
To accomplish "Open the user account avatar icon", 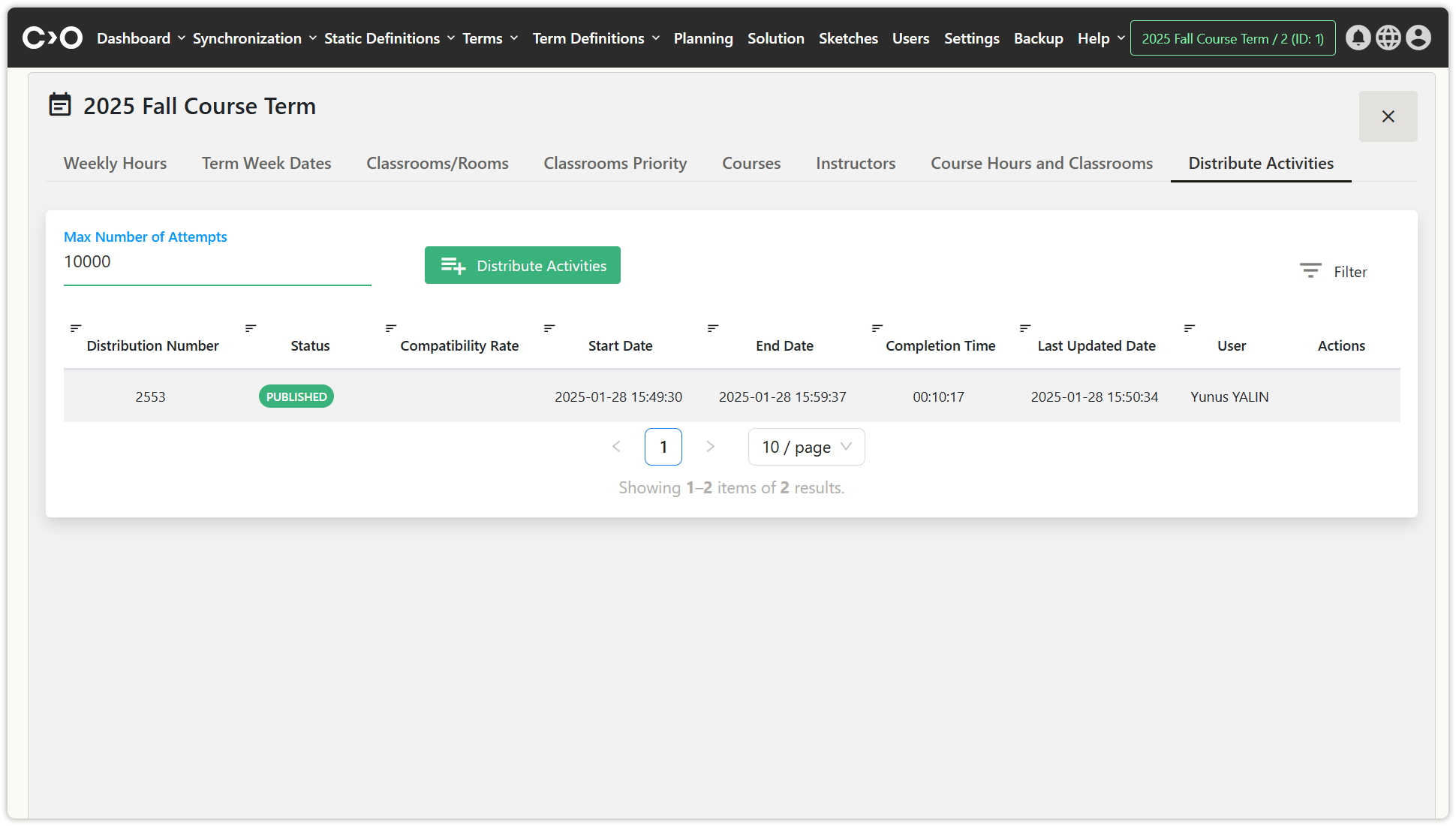I will (x=1418, y=38).
